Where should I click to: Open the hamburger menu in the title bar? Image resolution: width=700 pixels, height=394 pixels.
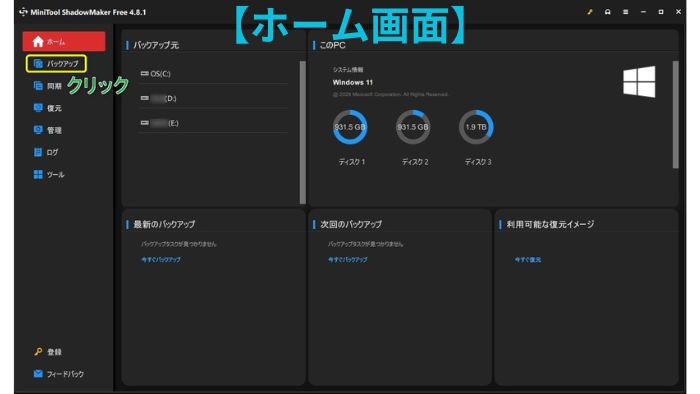(625, 12)
